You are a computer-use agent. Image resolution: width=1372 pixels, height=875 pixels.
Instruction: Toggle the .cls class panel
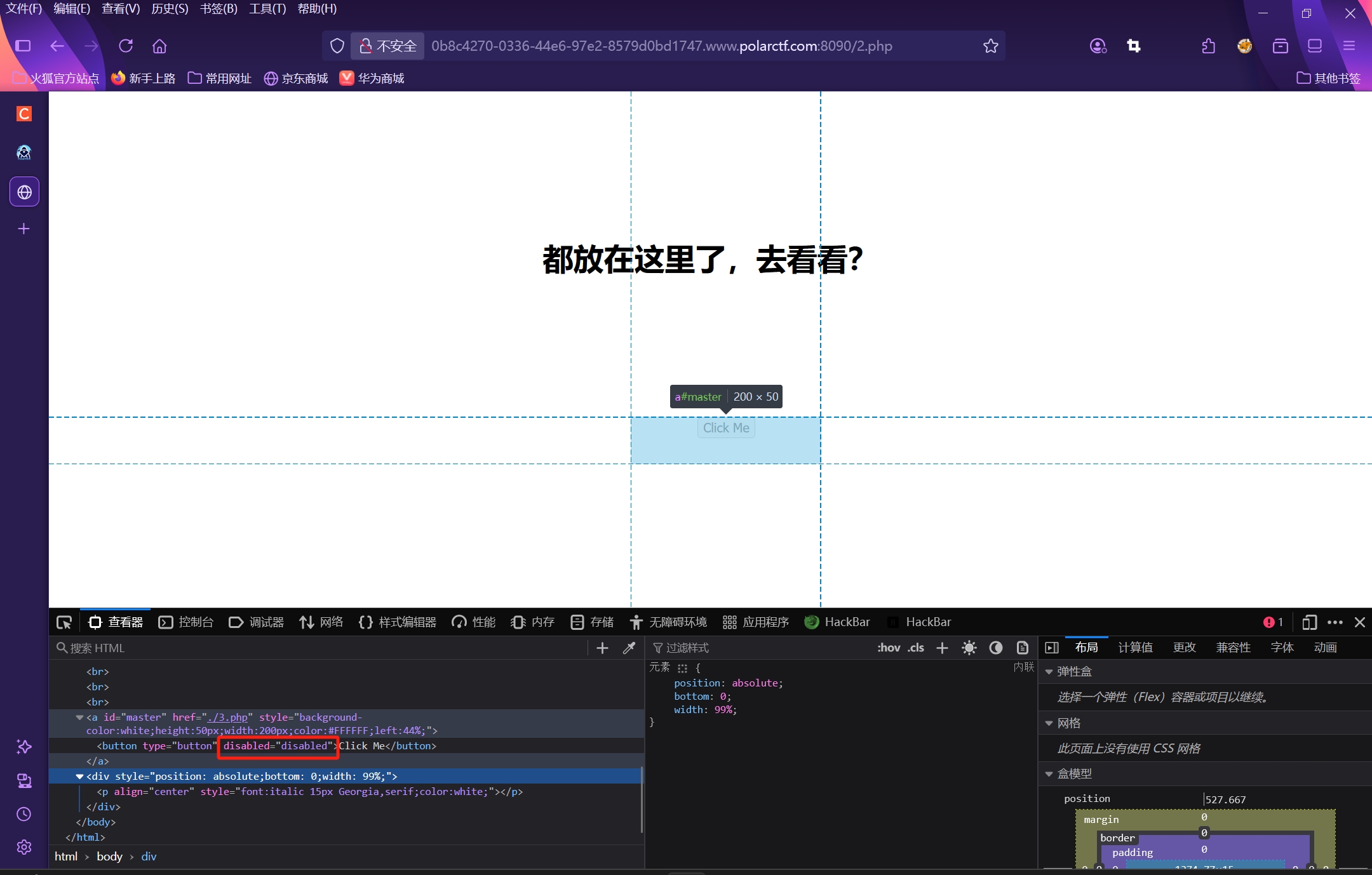coord(915,648)
